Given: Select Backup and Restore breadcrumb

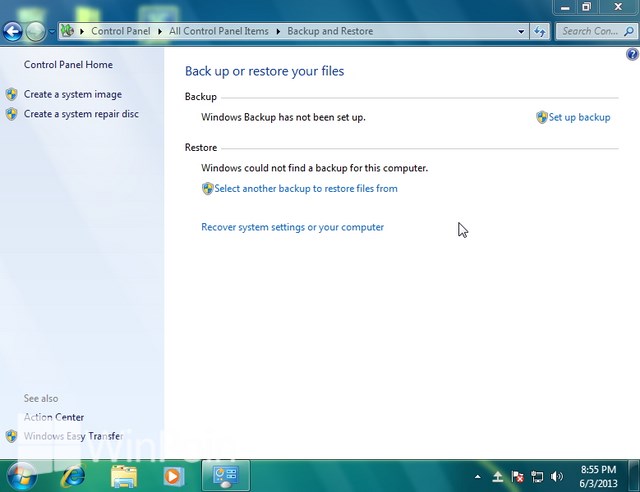Looking at the screenshot, I should click(330, 31).
